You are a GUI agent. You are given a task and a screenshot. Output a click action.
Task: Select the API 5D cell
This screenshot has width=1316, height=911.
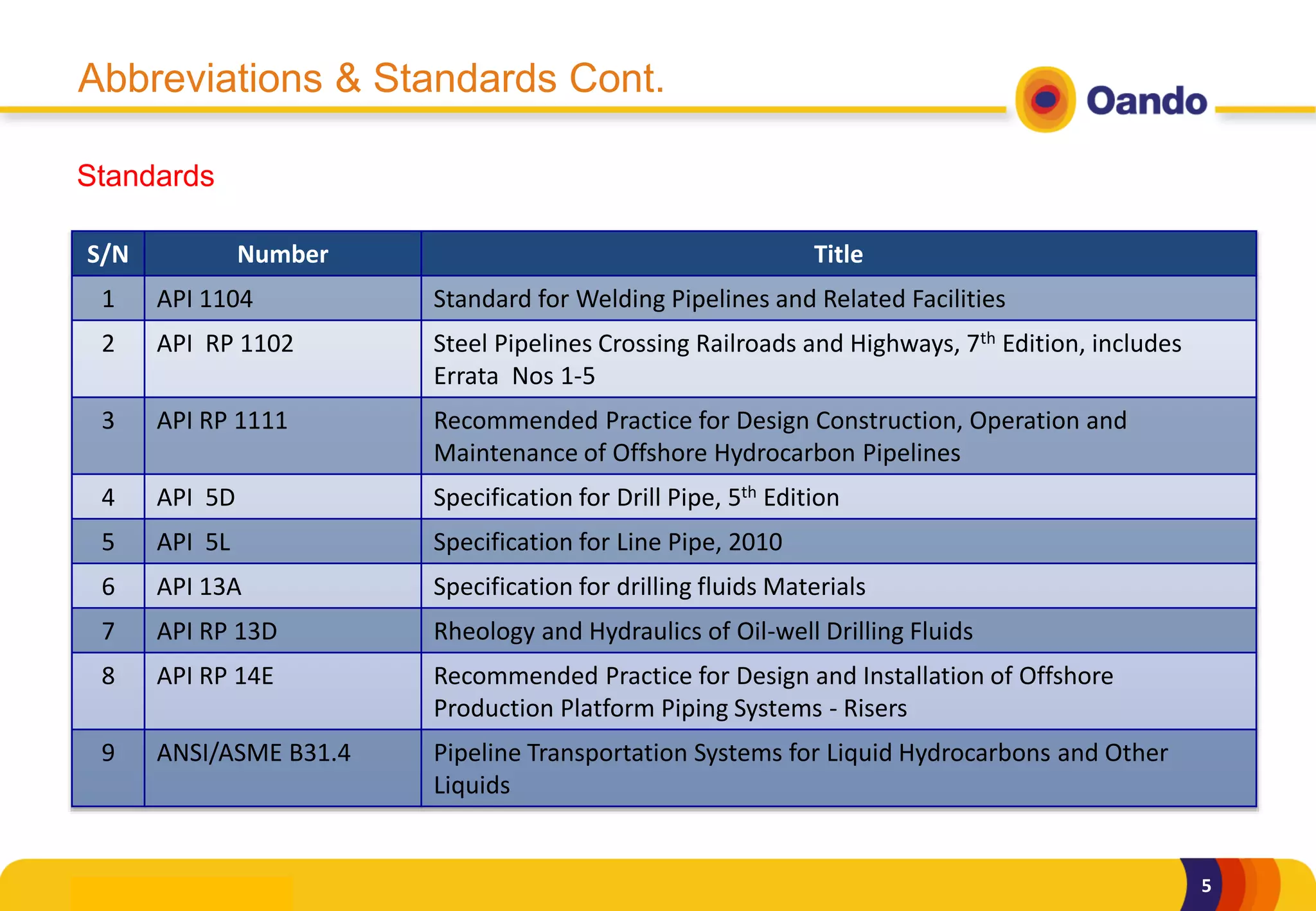pos(196,498)
